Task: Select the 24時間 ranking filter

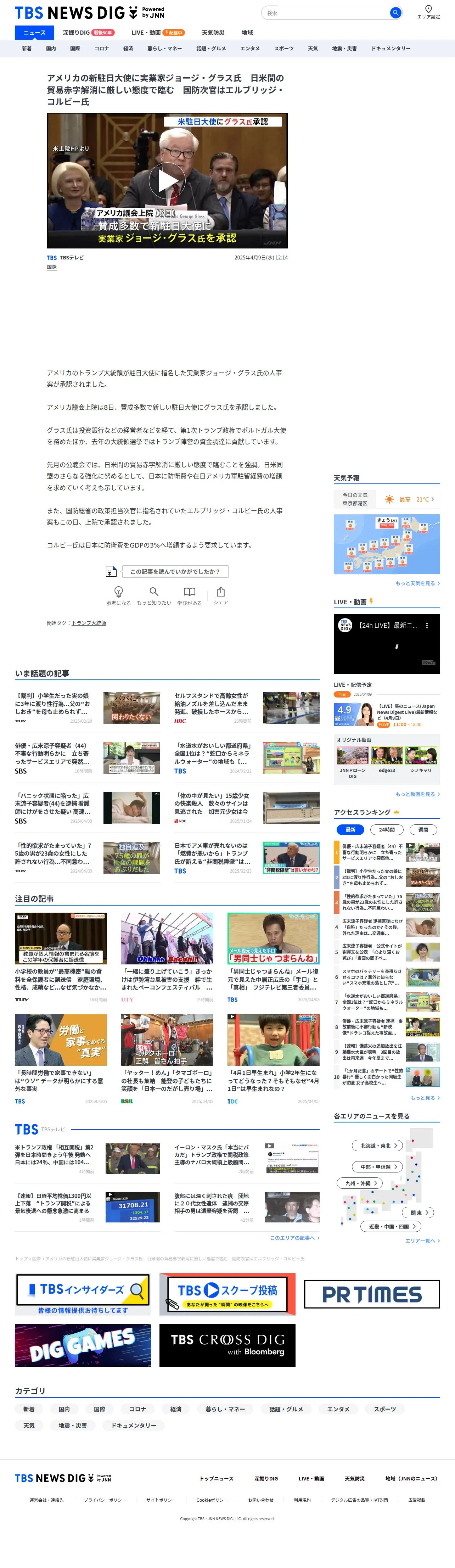Action: click(x=387, y=830)
